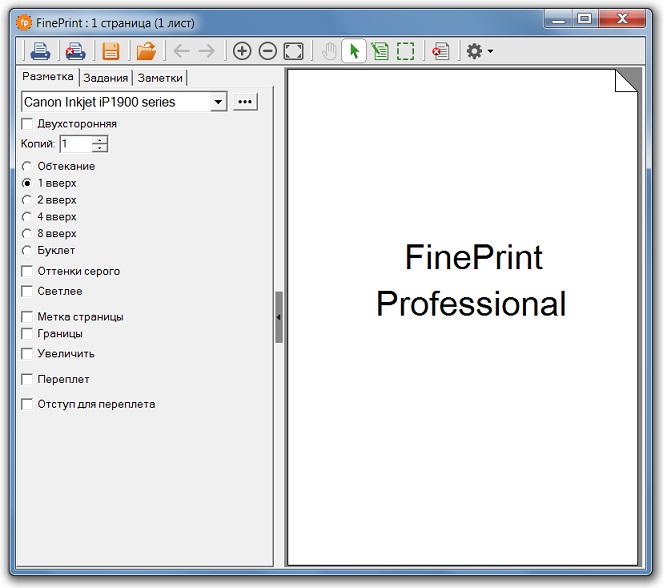This screenshot has height=588, width=663.
Task: Click the Print and close printer icon
Action: [75, 51]
